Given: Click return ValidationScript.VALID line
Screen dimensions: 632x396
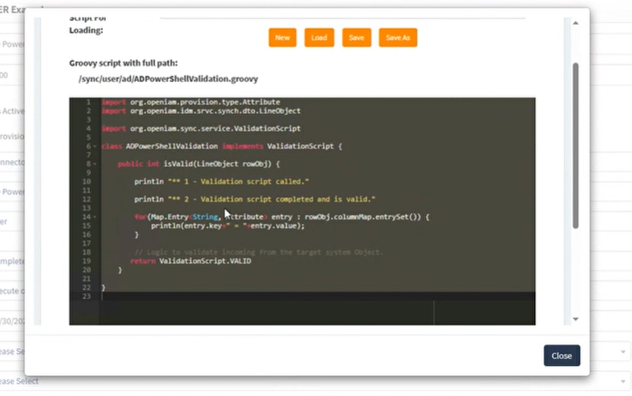Looking at the screenshot, I should coord(191,261).
